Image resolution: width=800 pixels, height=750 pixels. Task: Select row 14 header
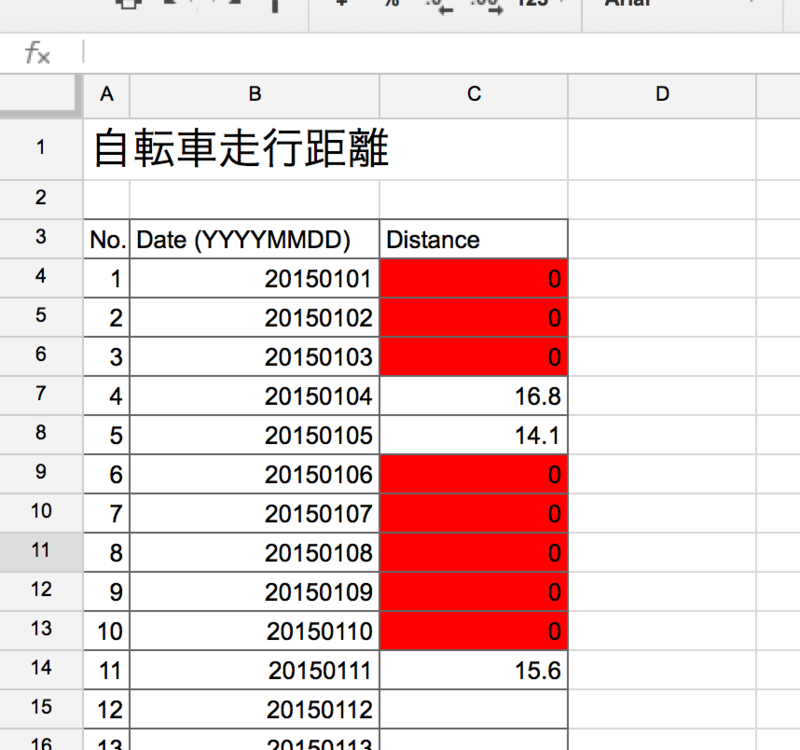click(x=41, y=668)
